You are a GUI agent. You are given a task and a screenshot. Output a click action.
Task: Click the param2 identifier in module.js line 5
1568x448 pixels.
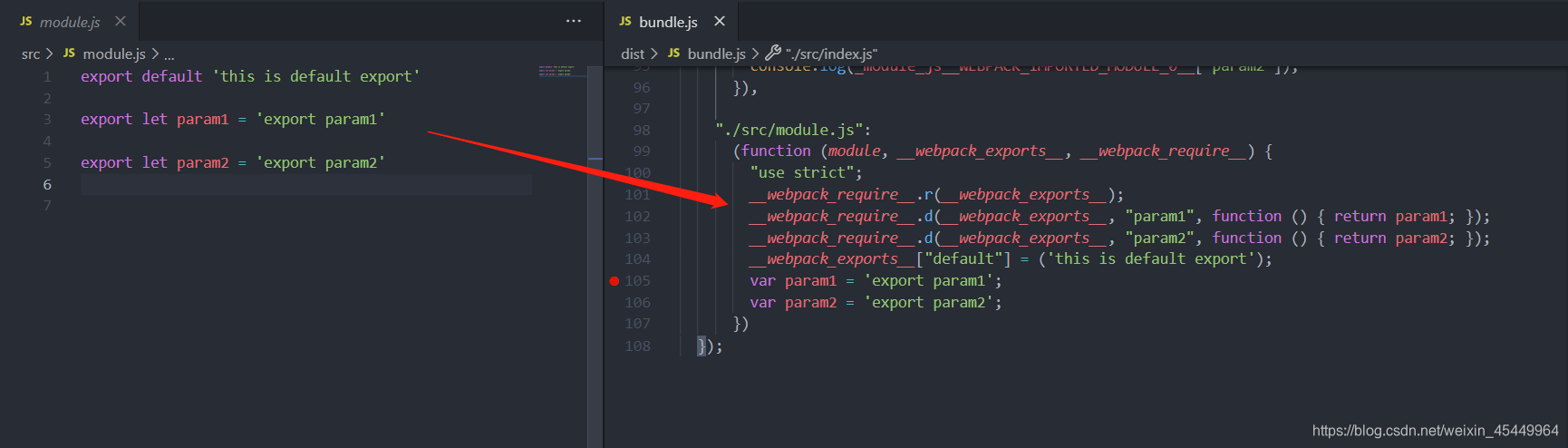[x=203, y=163]
